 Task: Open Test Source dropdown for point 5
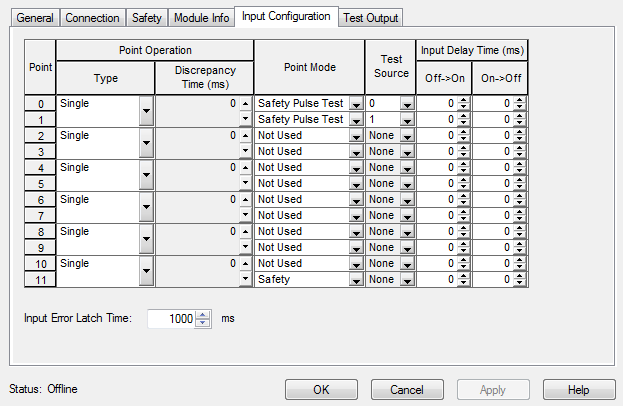click(x=407, y=184)
